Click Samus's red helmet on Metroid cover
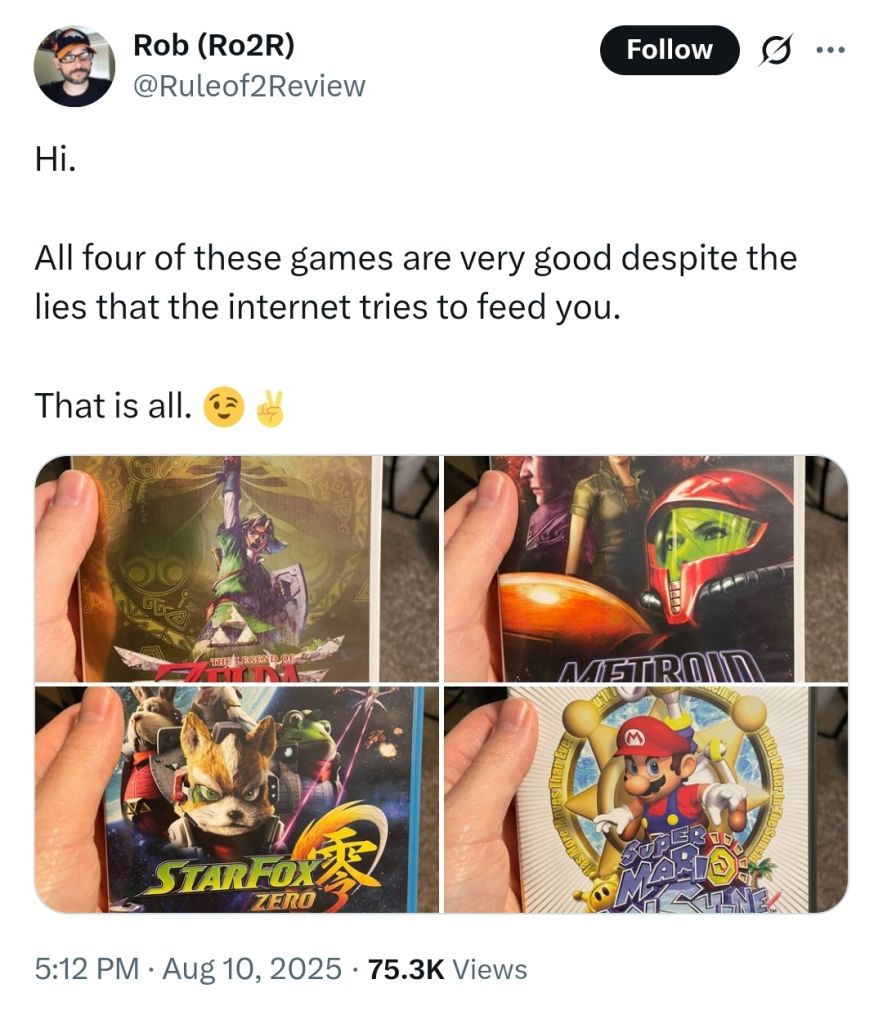Image resolution: width=883 pixels, height=1024 pixels. coord(707,547)
